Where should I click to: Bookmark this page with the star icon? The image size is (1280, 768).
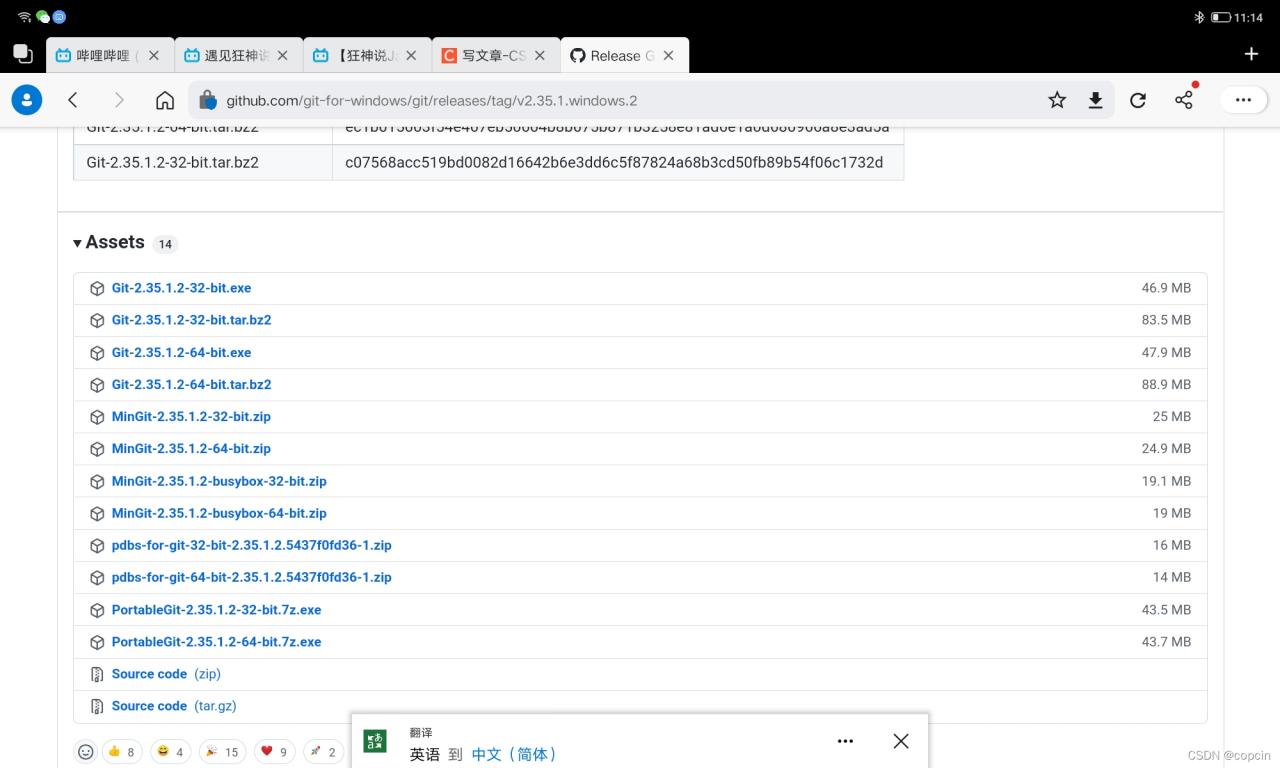point(1057,100)
